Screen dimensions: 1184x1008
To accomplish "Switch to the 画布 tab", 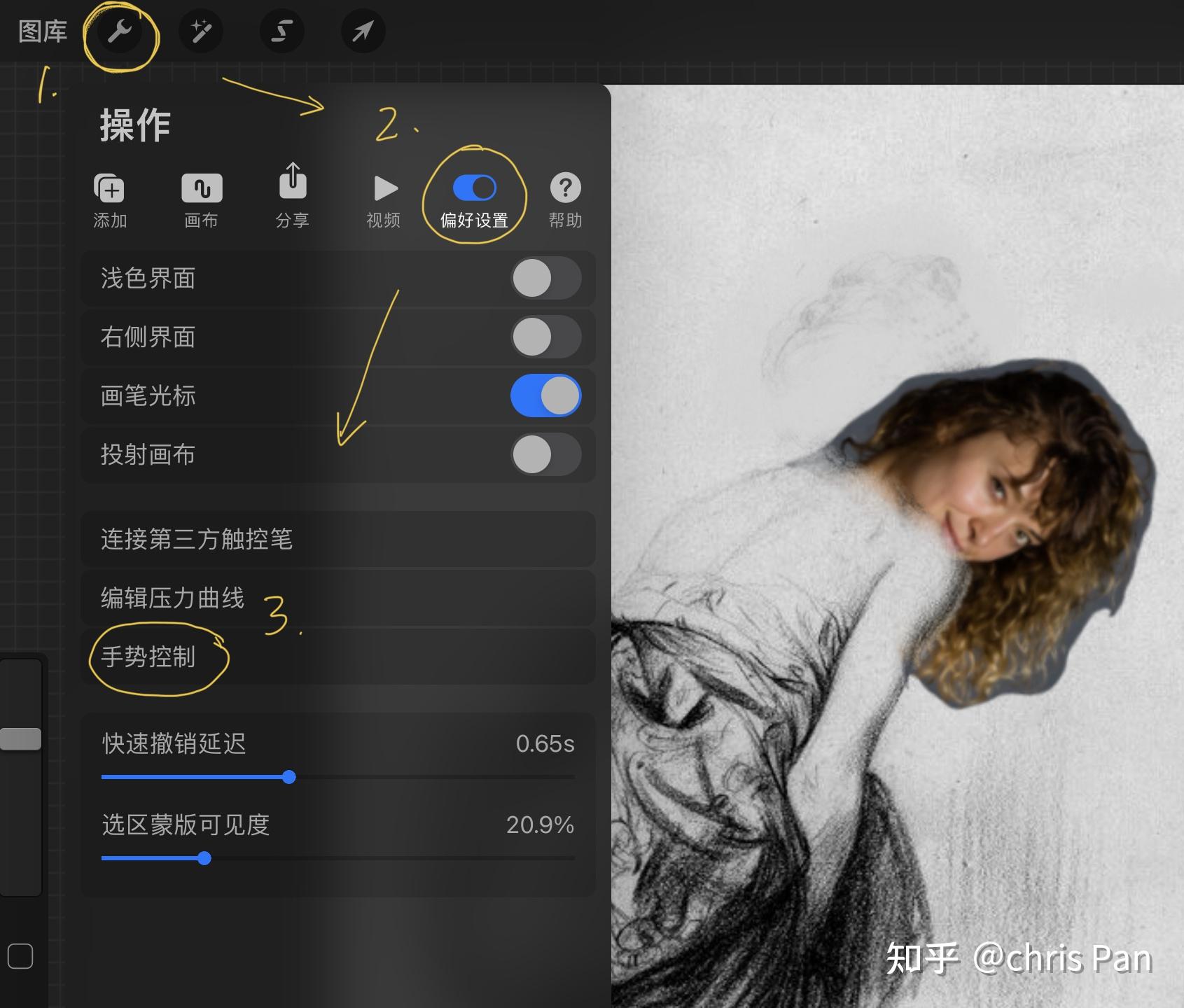I will tap(202, 201).
